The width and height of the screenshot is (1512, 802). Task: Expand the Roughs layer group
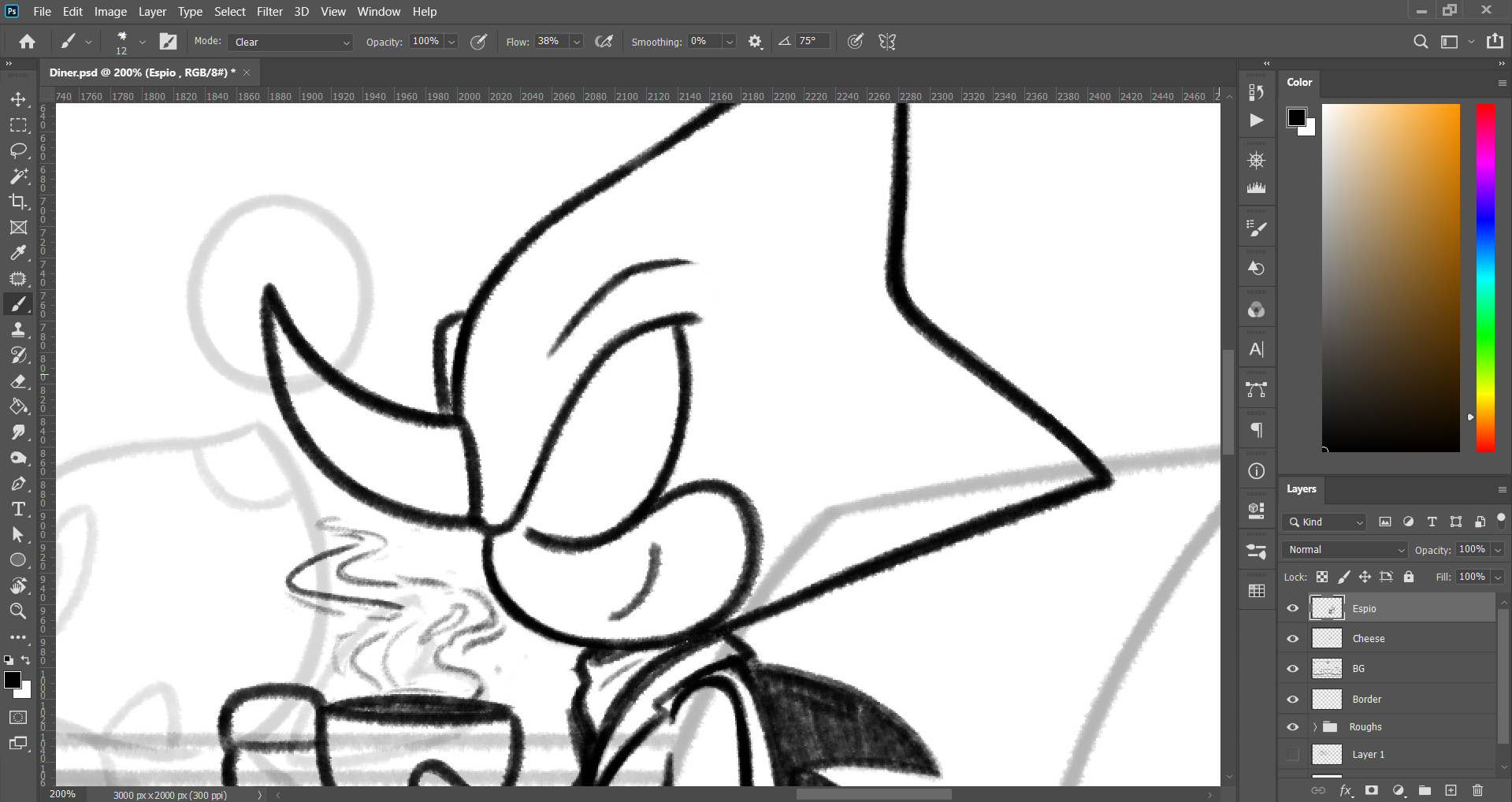pyautogui.click(x=1314, y=727)
